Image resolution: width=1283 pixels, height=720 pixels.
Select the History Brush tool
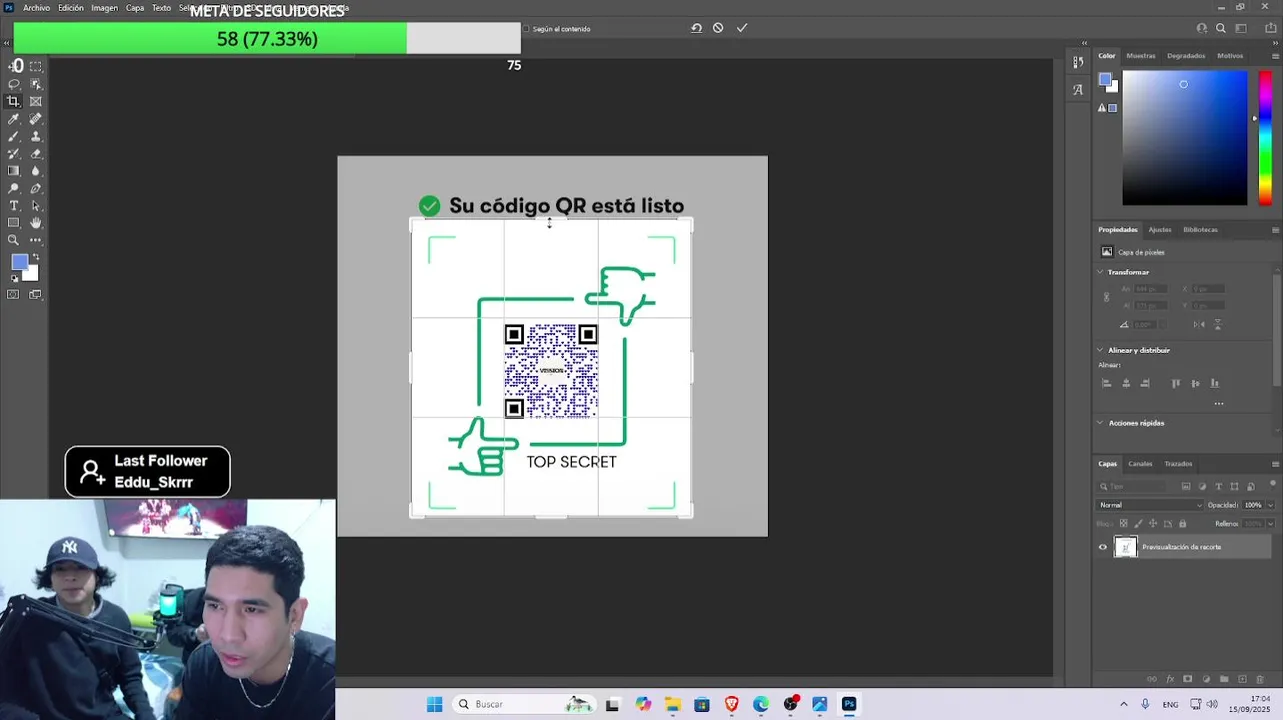point(14,153)
